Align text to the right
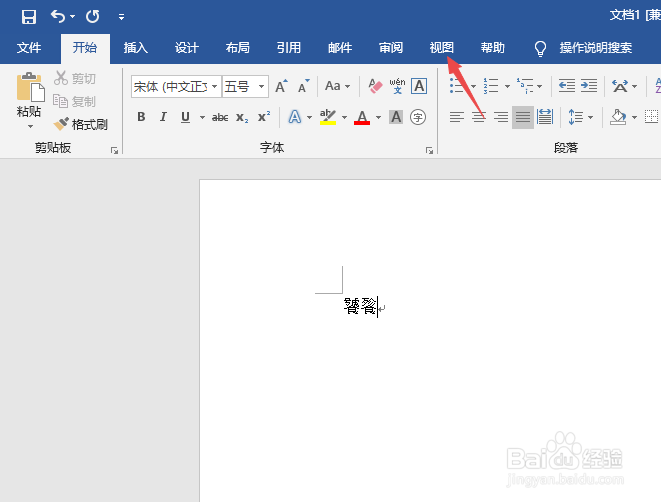This screenshot has height=502, width=661. (501, 117)
